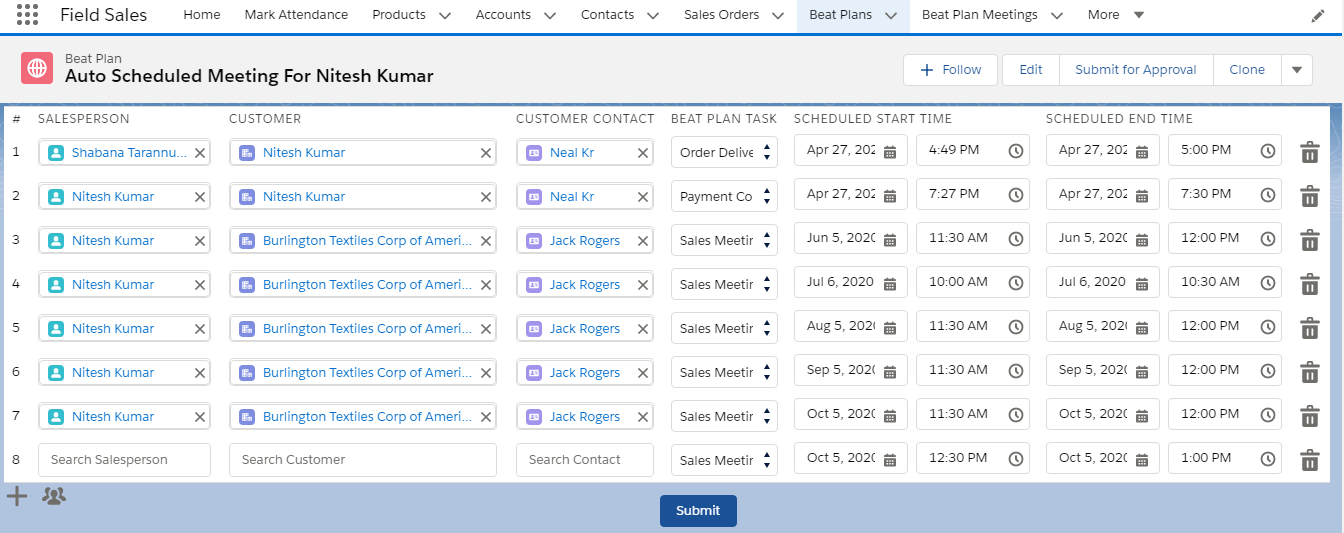
Task: Open Payment Collection task dropdown in row 2
Action: tap(724, 197)
